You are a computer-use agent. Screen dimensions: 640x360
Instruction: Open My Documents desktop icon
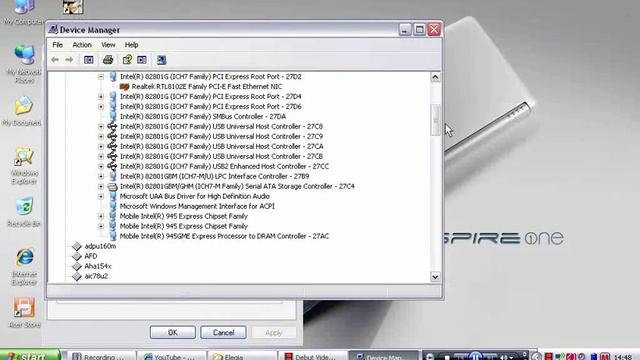(x=22, y=111)
